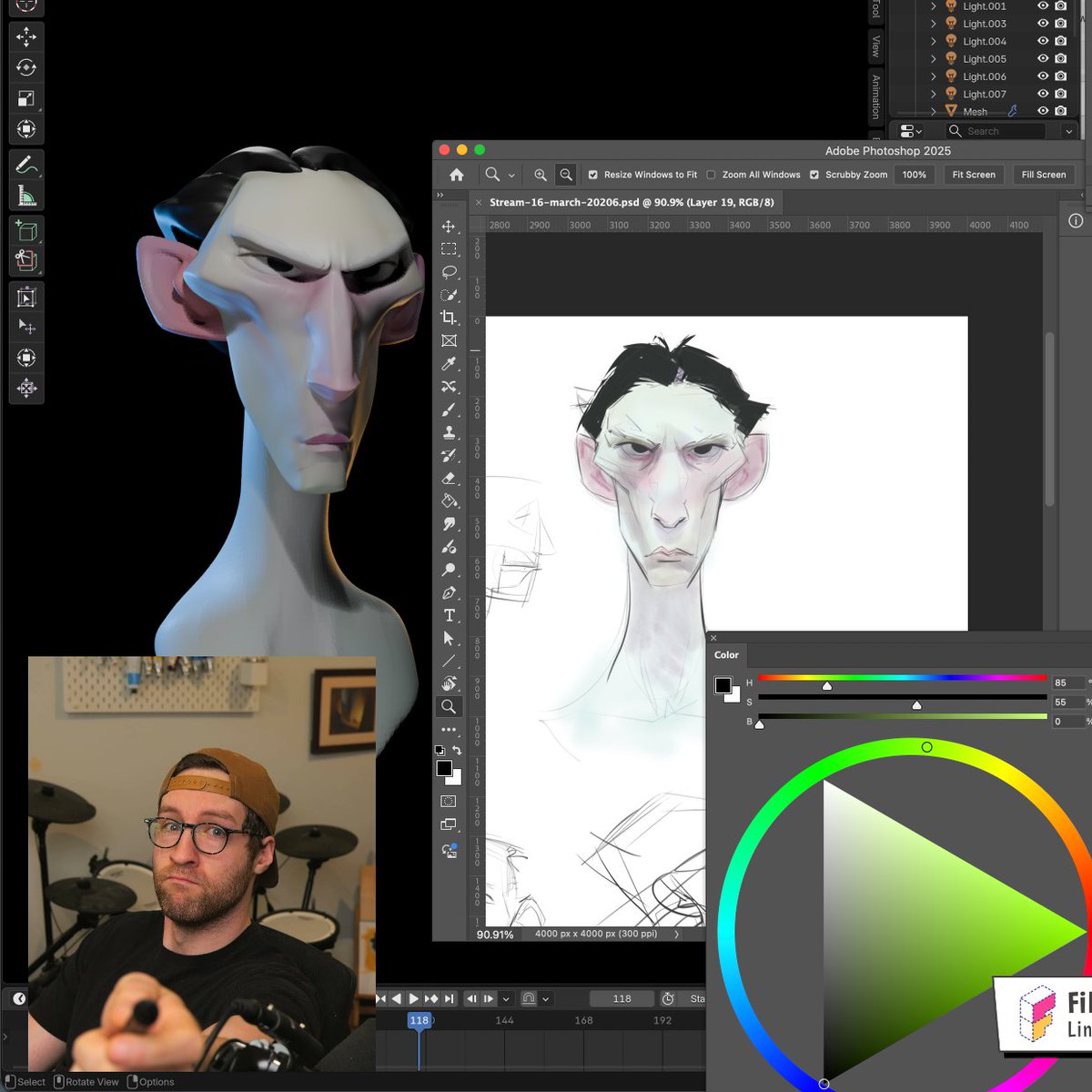1092x1092 pixels.
Task: Toggle Quick Mask mode
Action: [449, 802]
